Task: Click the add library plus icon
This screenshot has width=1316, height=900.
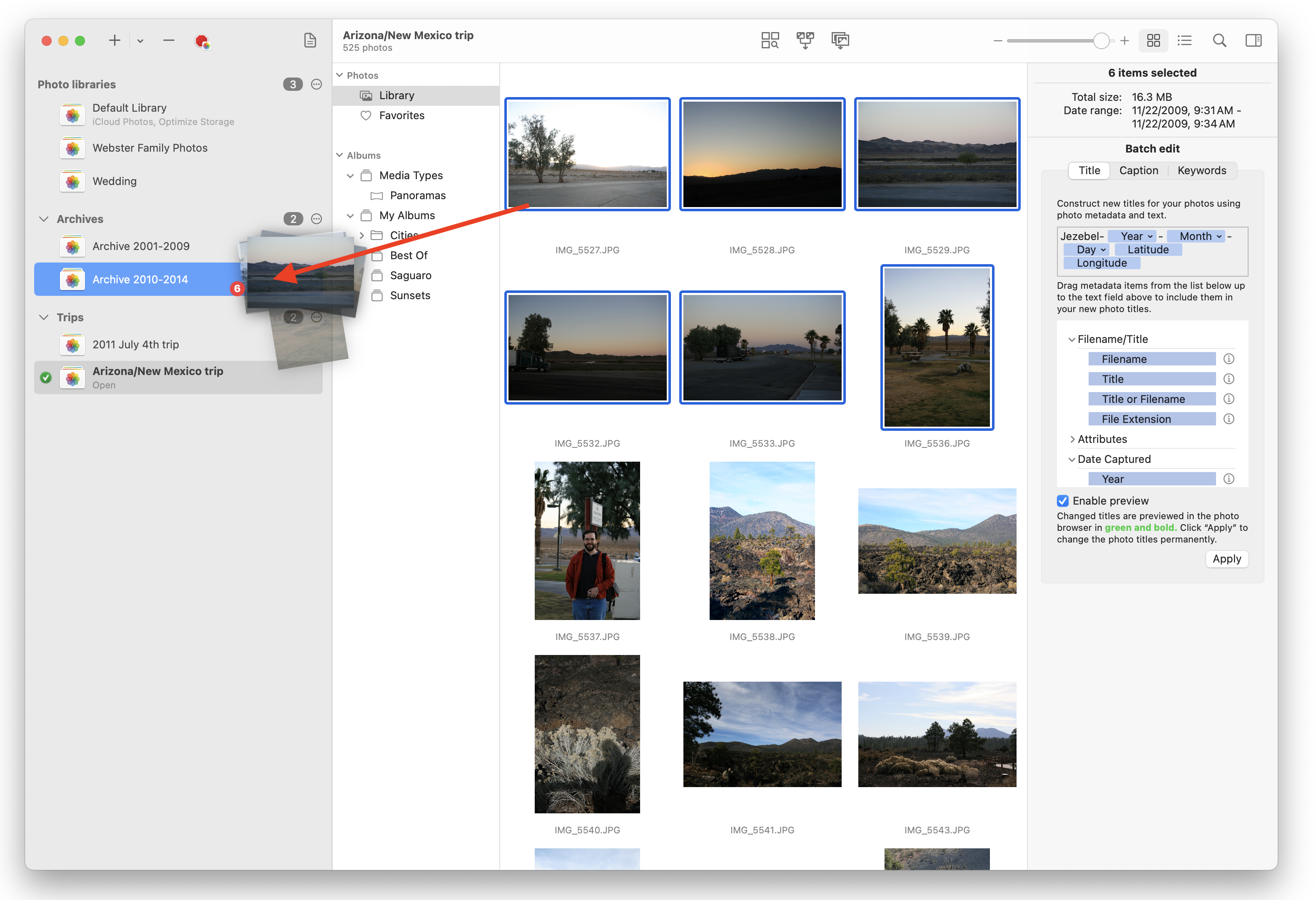Action: (115, 40)
